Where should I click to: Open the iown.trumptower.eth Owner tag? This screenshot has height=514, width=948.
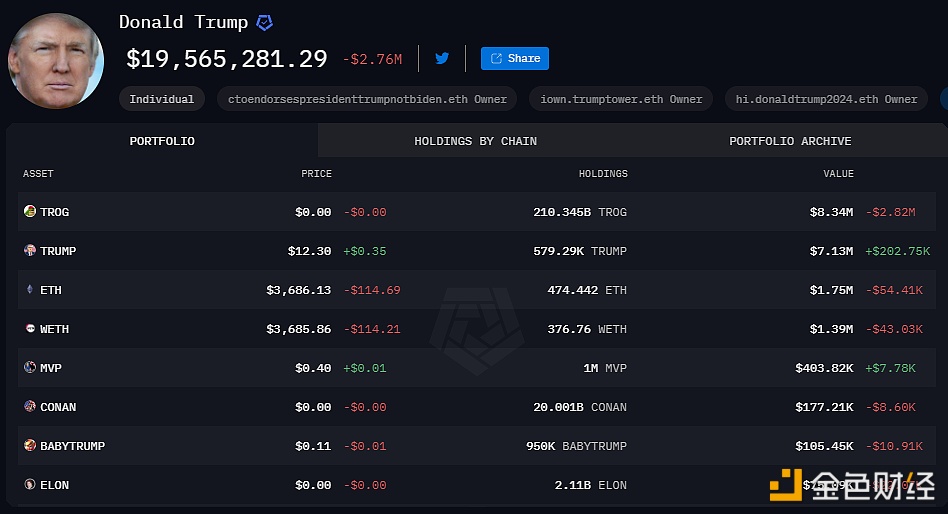point(621,99)
